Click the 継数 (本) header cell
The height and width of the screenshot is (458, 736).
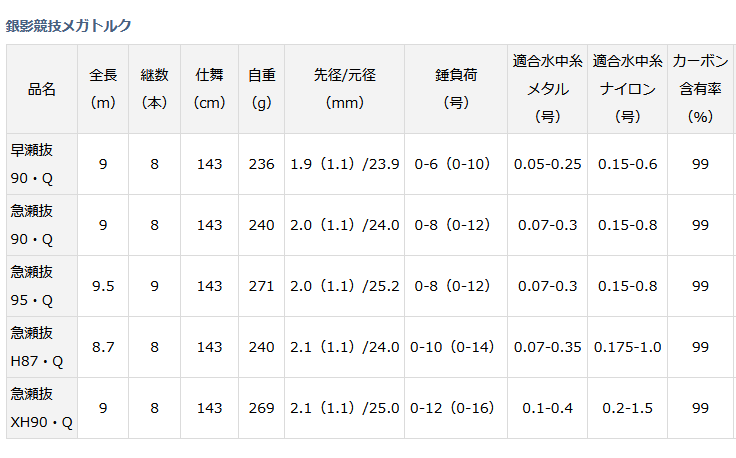click(x=154, y=89)
